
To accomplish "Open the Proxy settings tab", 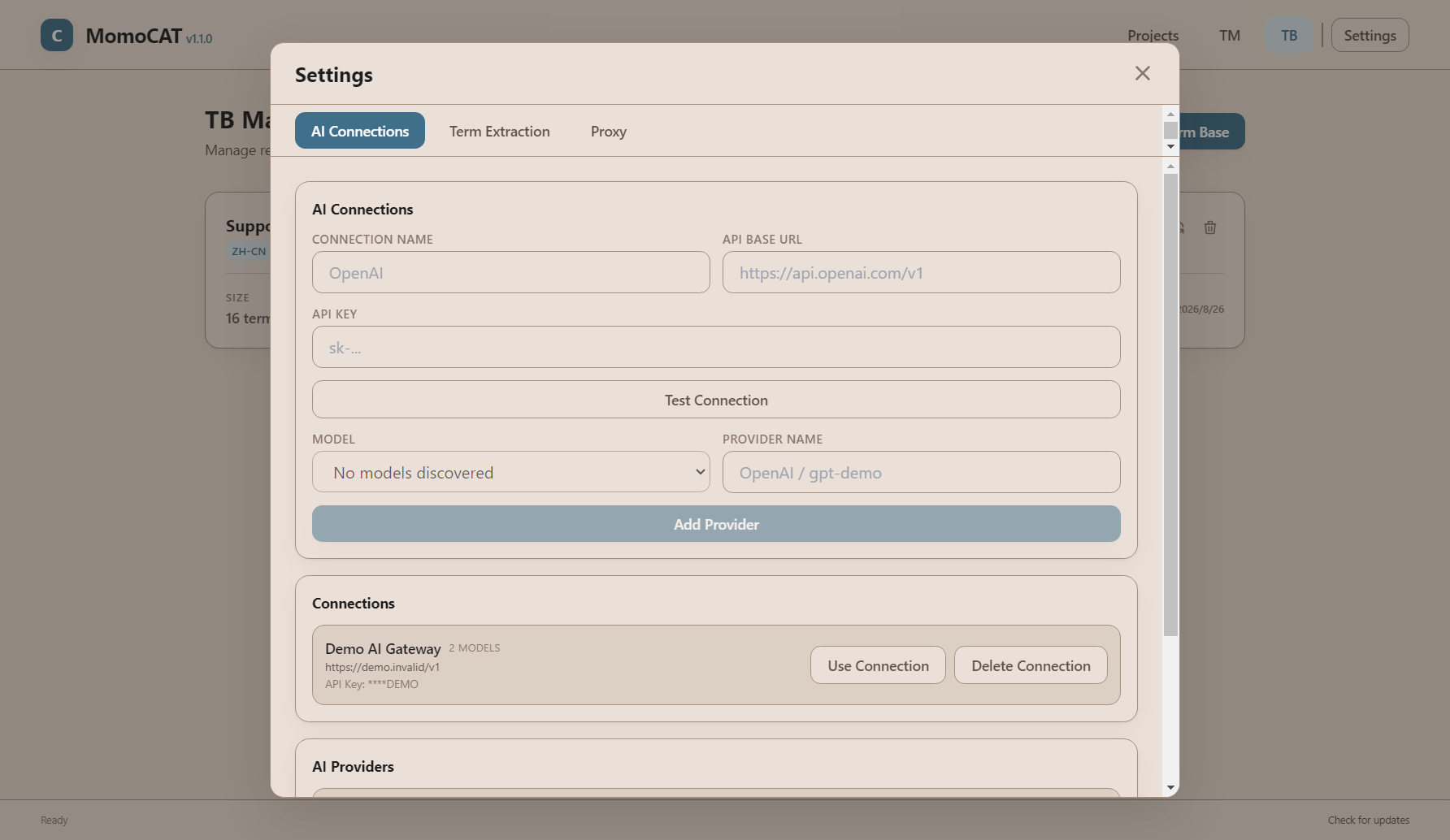I will [609, 131].
